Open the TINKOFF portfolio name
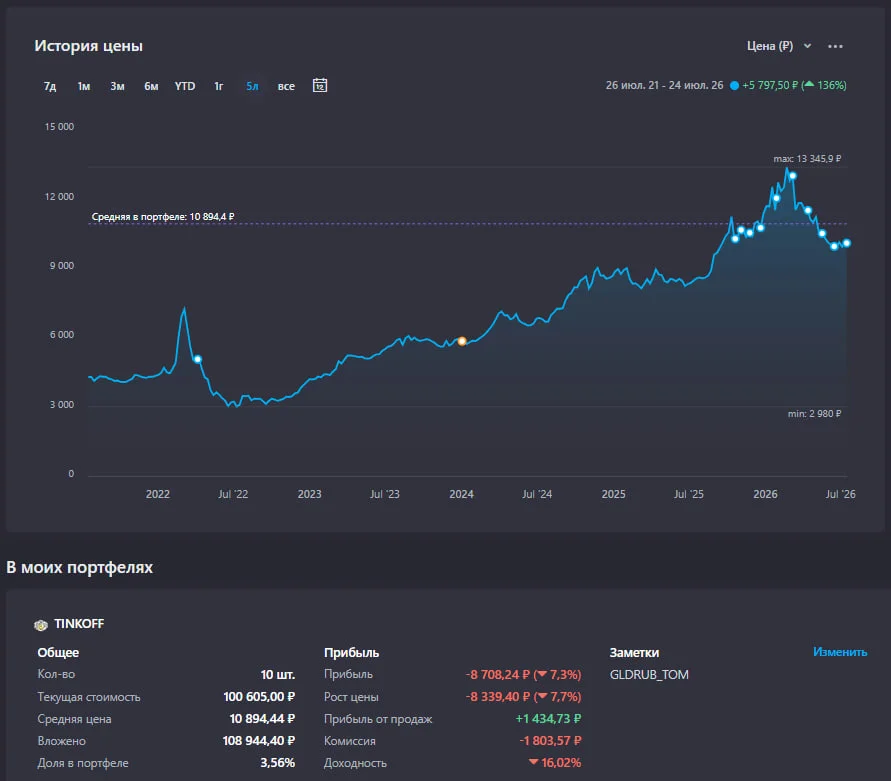891x781 pixels. coord(79,624)
